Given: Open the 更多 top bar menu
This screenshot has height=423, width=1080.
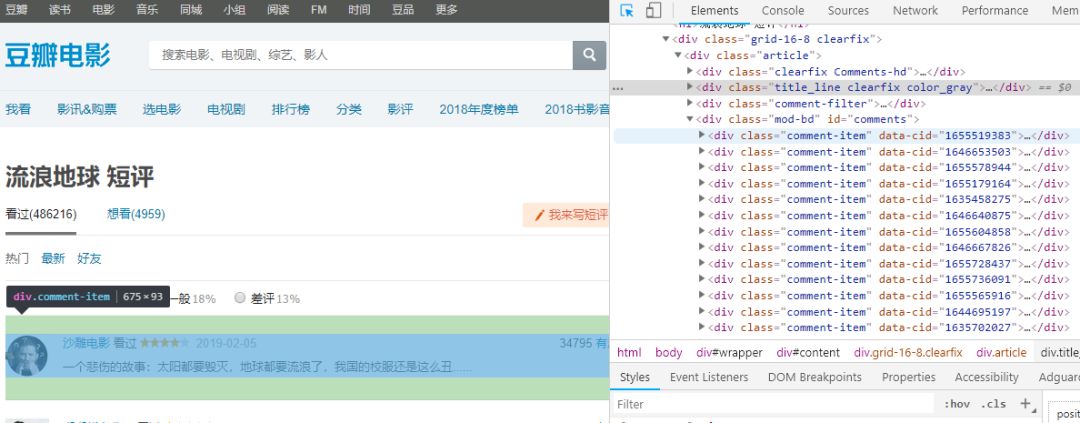Looking at the screenshot, I should (x=446, y=10).
